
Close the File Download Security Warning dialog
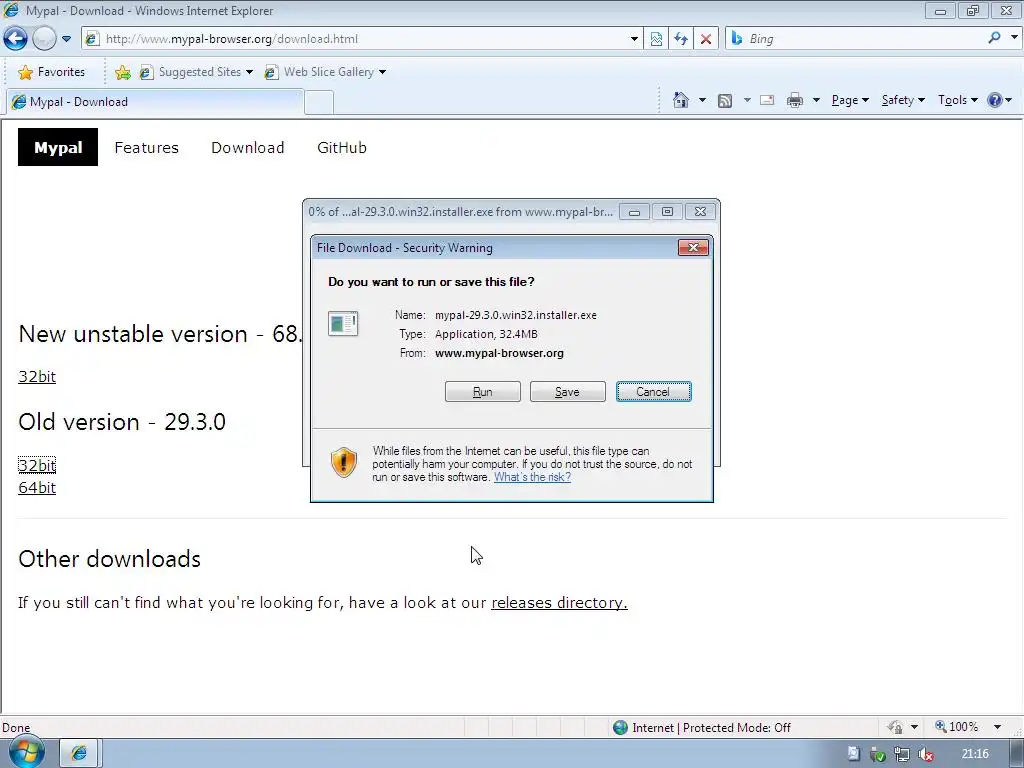tap(693, 248)
